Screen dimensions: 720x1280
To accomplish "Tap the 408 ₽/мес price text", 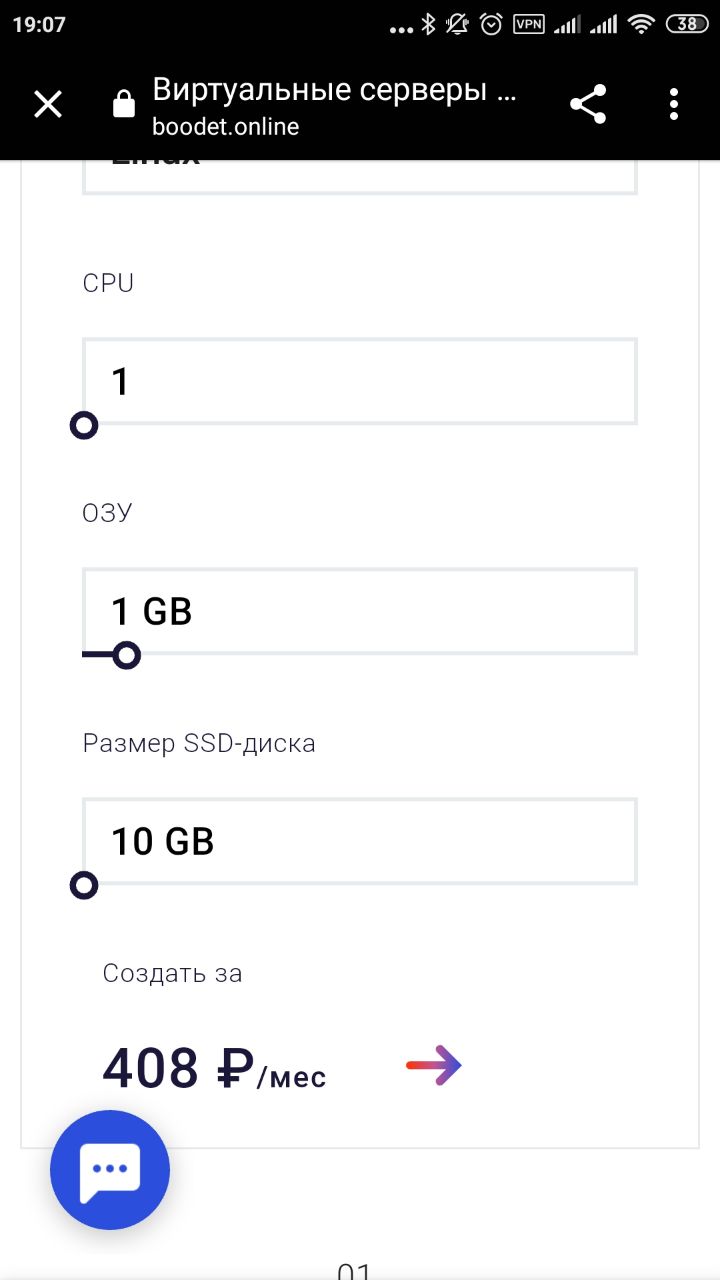I will pyautogui.click(x=215, y=1068).
